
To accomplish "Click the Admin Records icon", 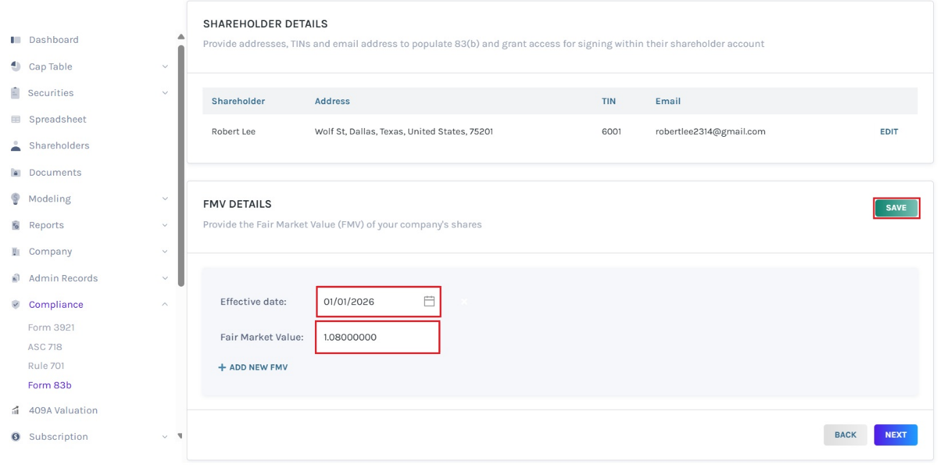I will [x=16, y=278].
